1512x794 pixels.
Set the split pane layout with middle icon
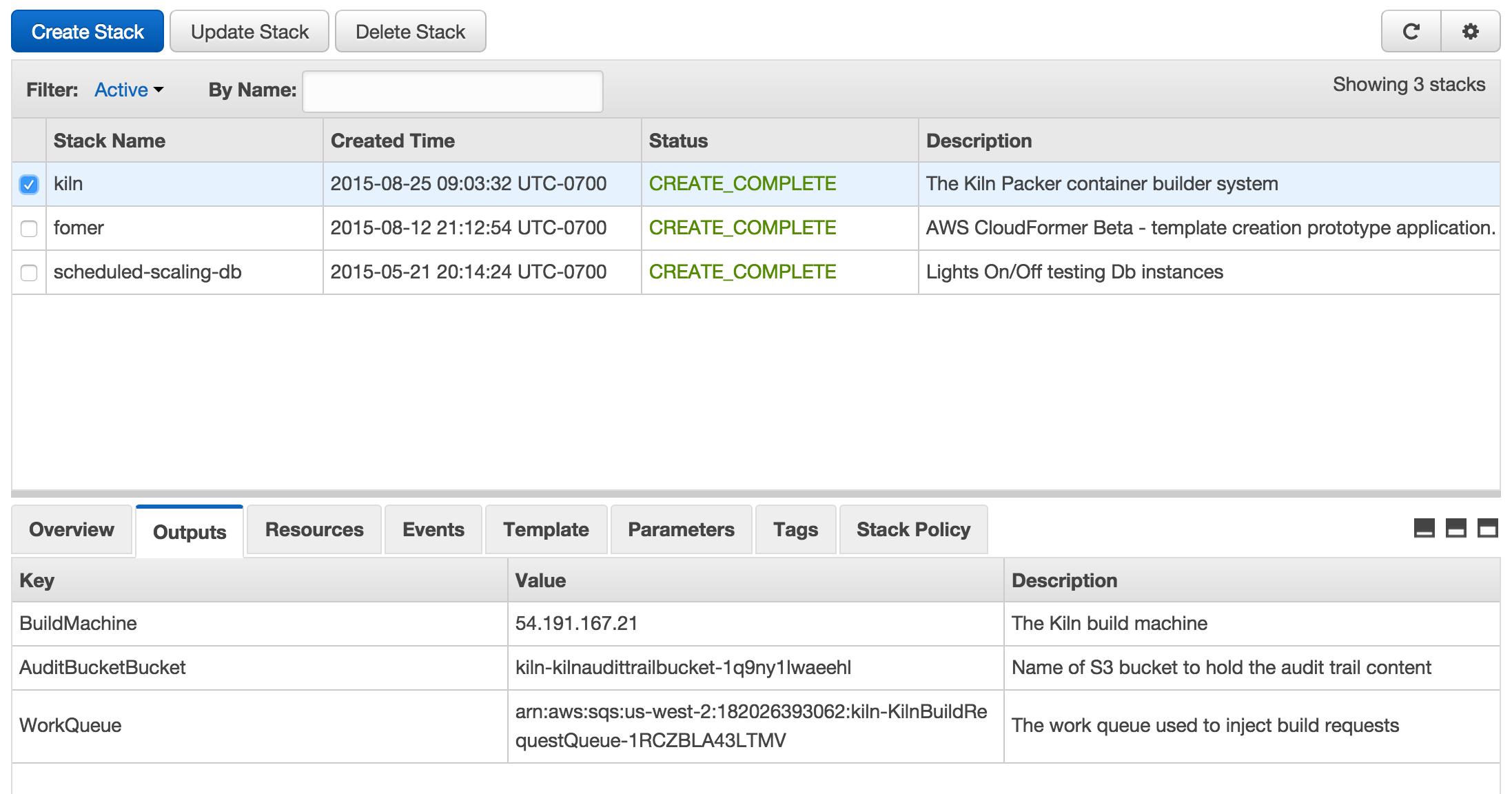point(1455,529)
